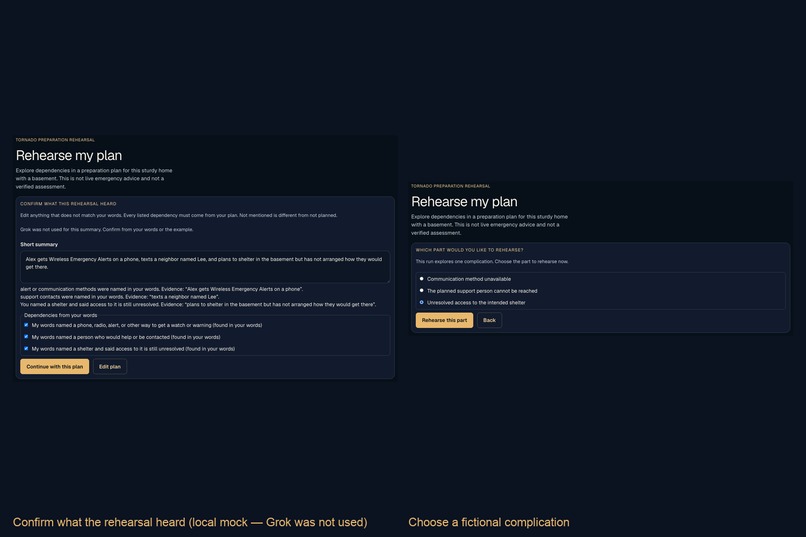The width and height of the screenshot is (806, 537).
Task: Select 'Communication method unavailable' radio option
Action: [x=422, y=279]
